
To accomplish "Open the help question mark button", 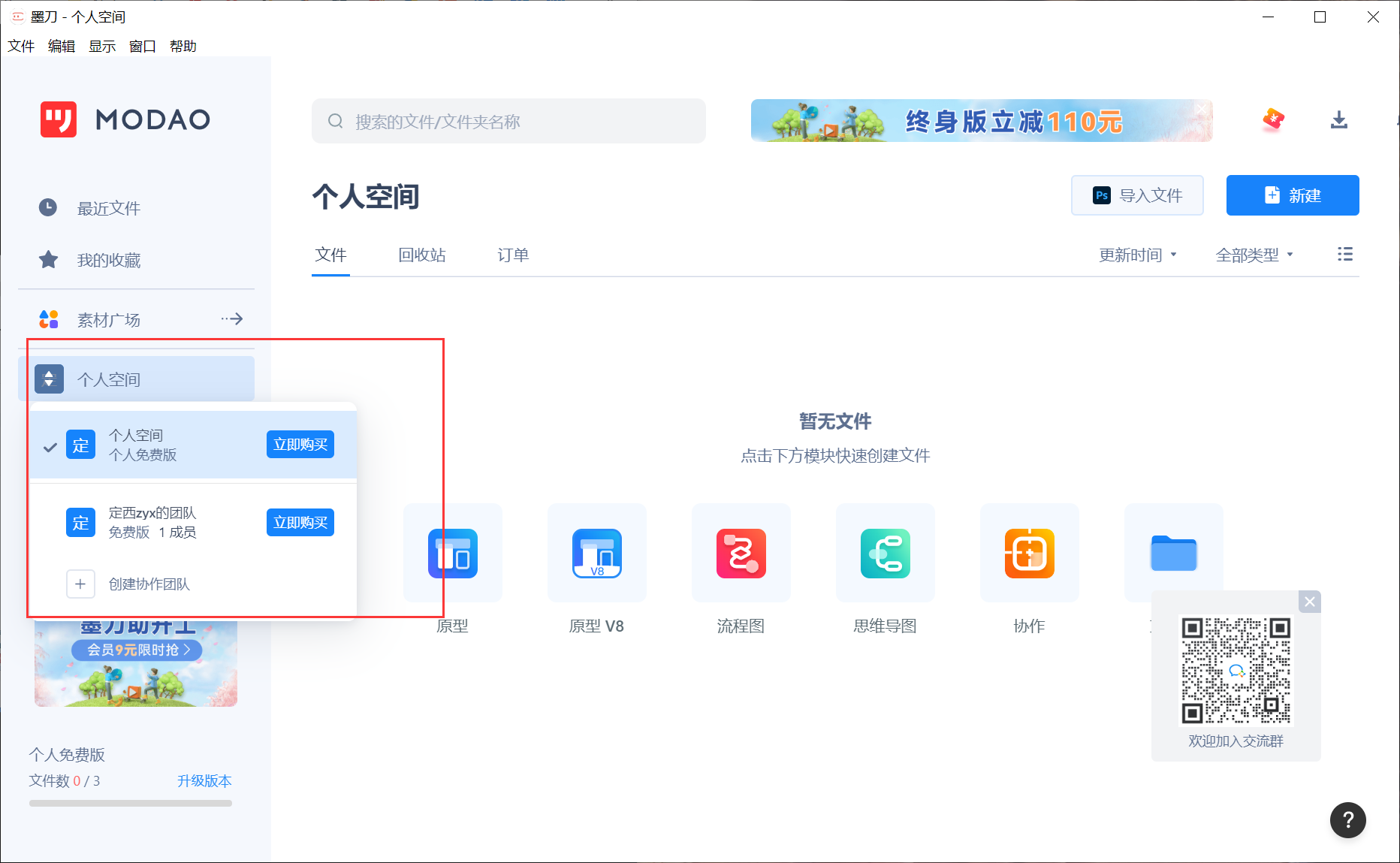I will pyautogui.click(x=1348, y=820).
